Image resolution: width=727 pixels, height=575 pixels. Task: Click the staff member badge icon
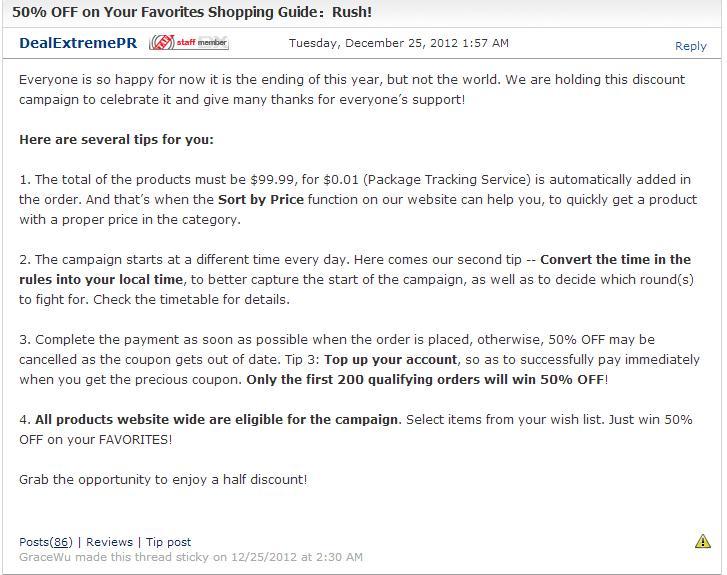(189, 43)
